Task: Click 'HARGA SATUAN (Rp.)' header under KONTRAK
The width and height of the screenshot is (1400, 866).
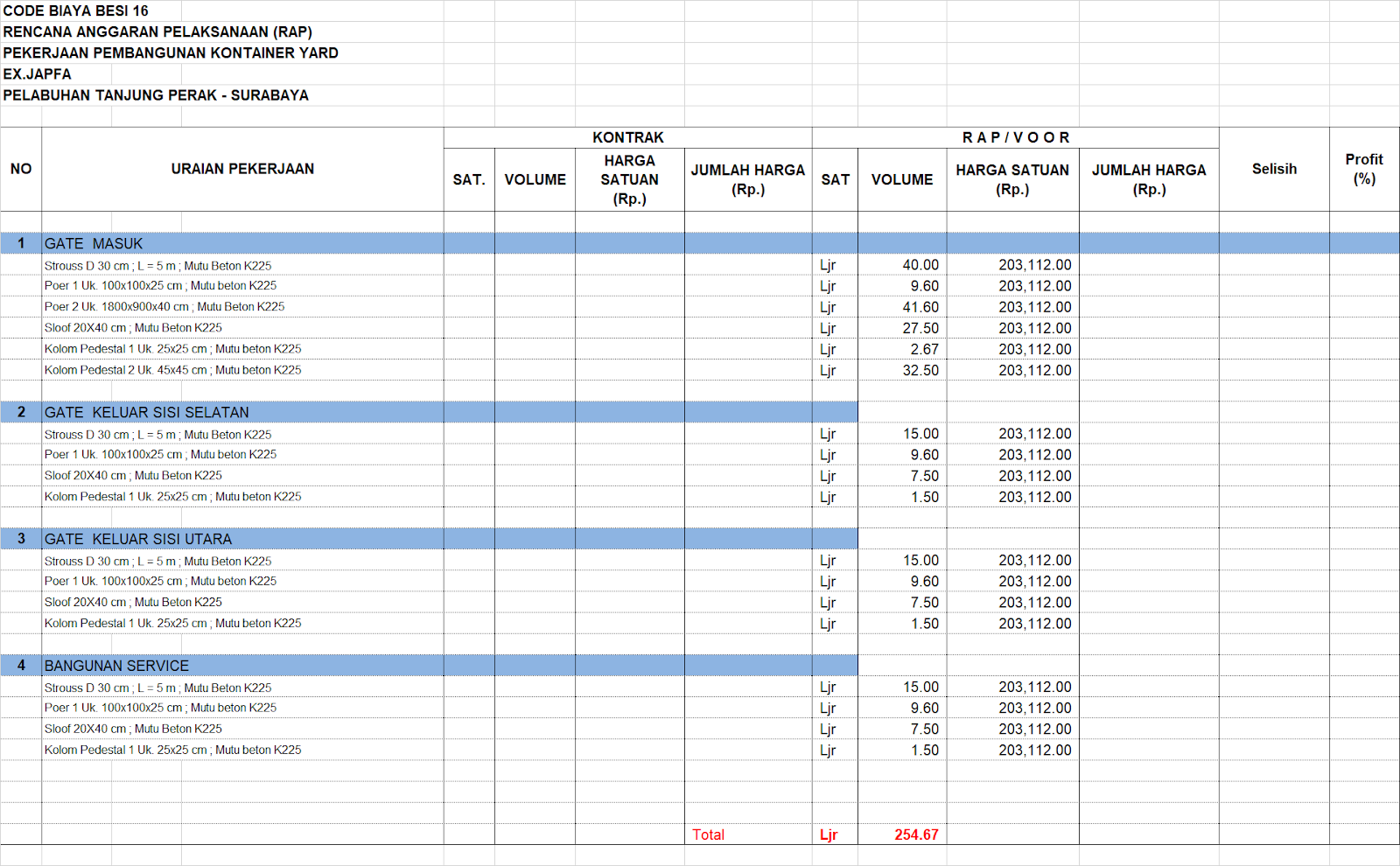Action: coord(630,179)
